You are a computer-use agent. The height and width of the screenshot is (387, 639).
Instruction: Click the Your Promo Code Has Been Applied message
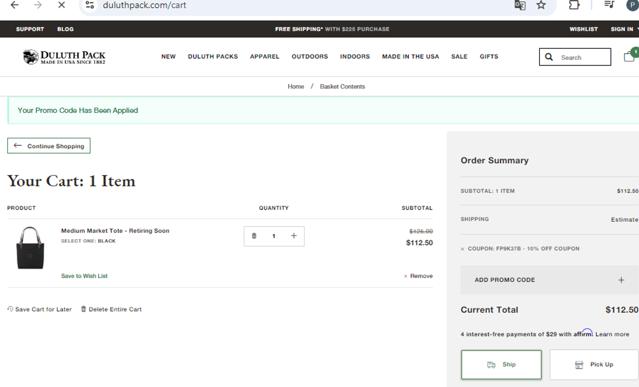(78, 110)
